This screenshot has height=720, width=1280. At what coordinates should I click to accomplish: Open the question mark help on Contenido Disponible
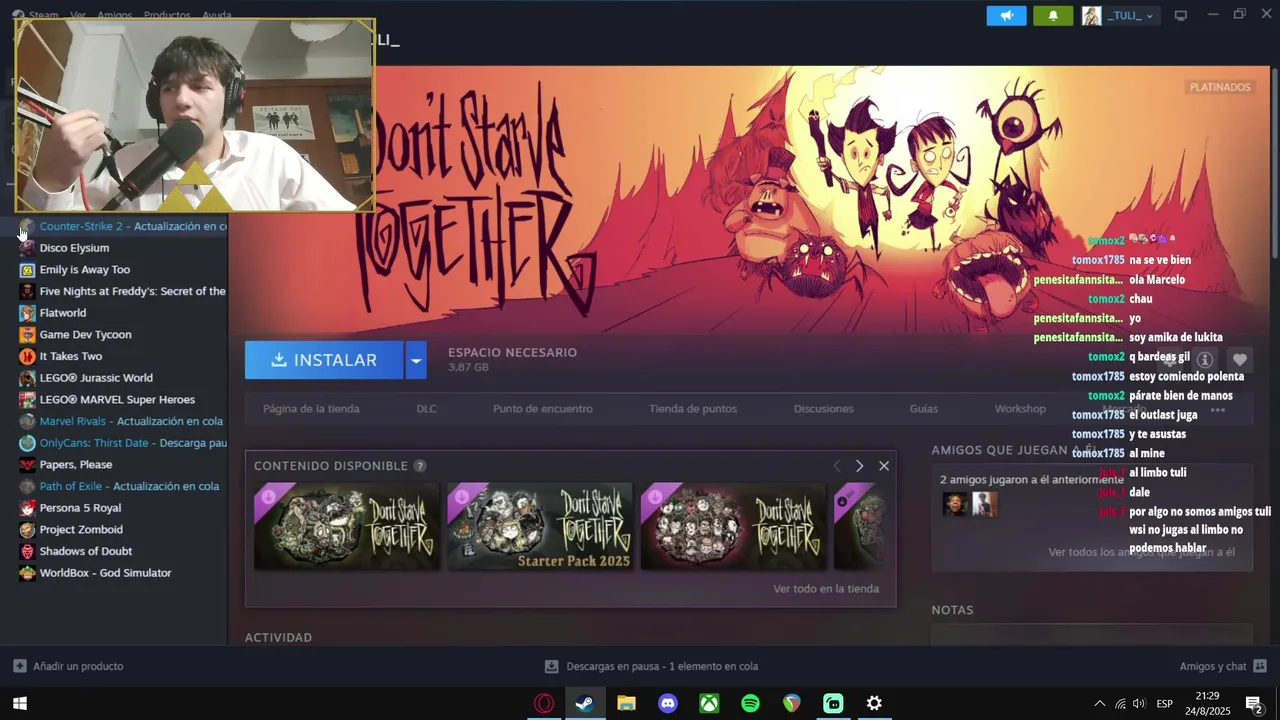[x=420, y=466]
